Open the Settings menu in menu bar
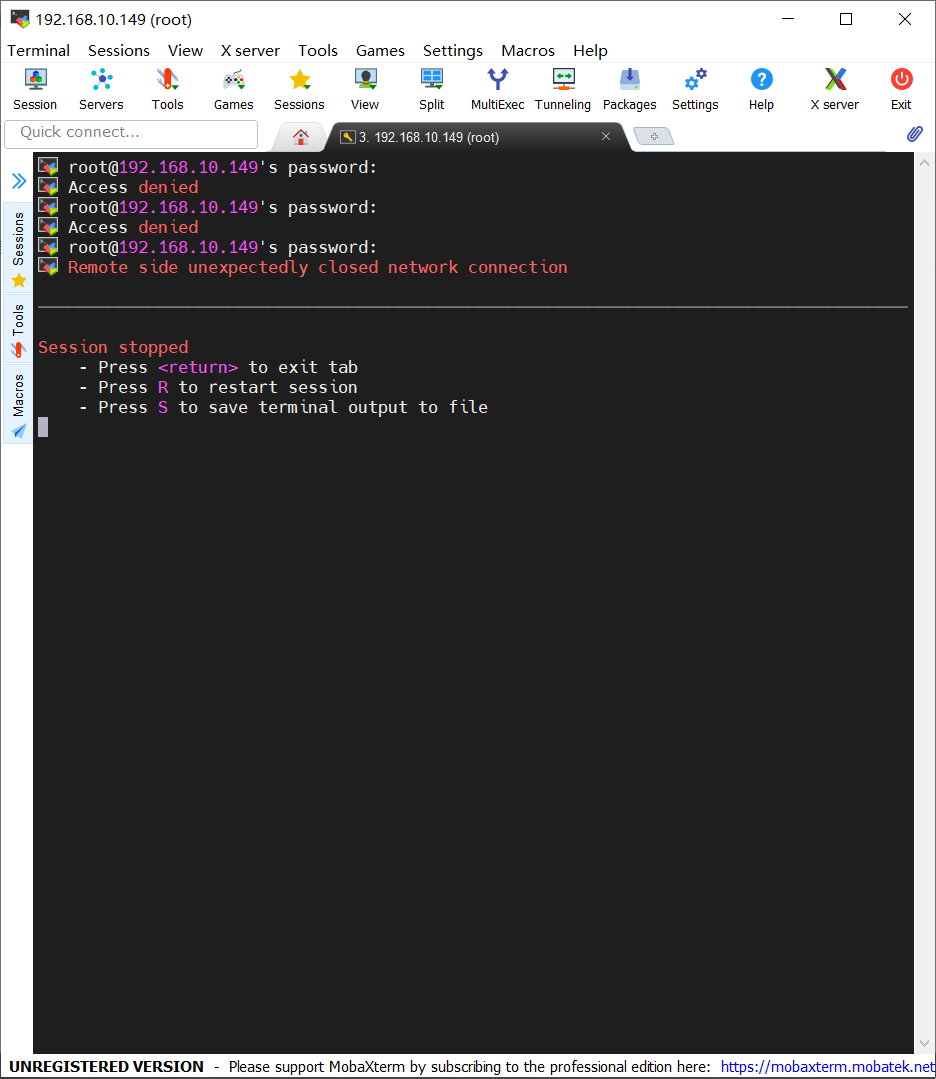Screen dimensions: 936x1079 click(453, 50)
